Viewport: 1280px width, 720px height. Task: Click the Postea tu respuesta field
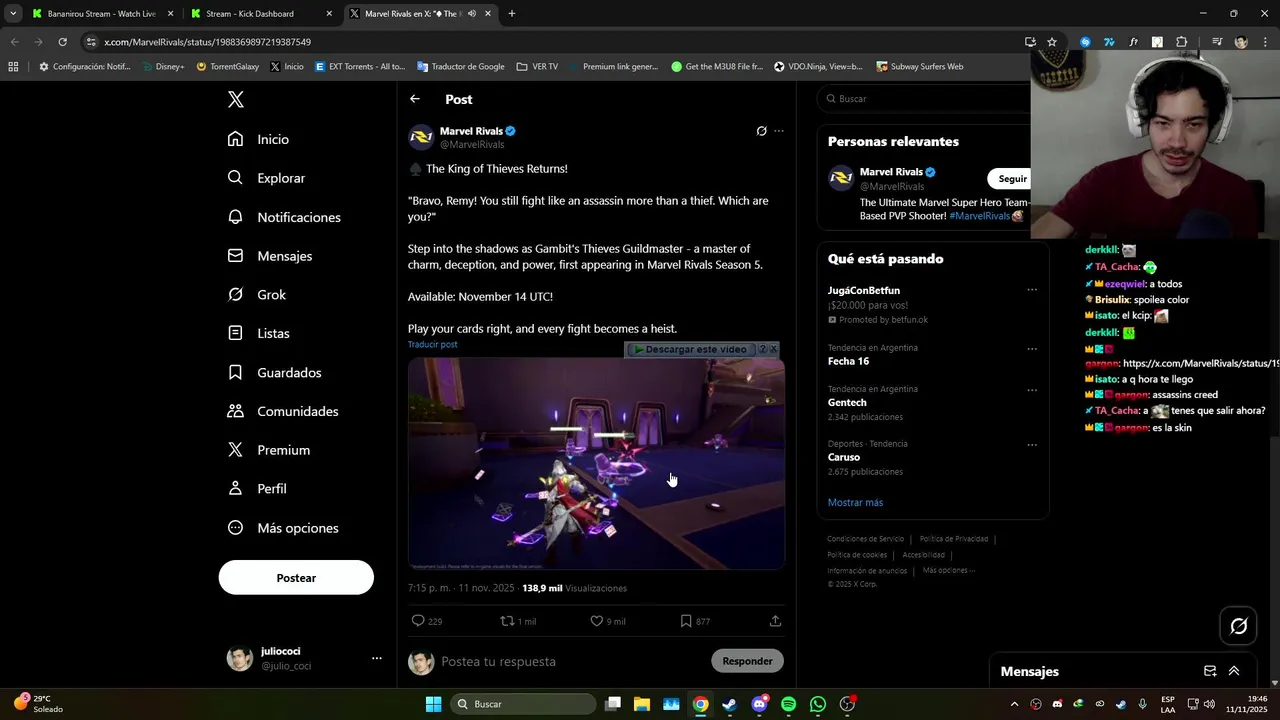570,661
